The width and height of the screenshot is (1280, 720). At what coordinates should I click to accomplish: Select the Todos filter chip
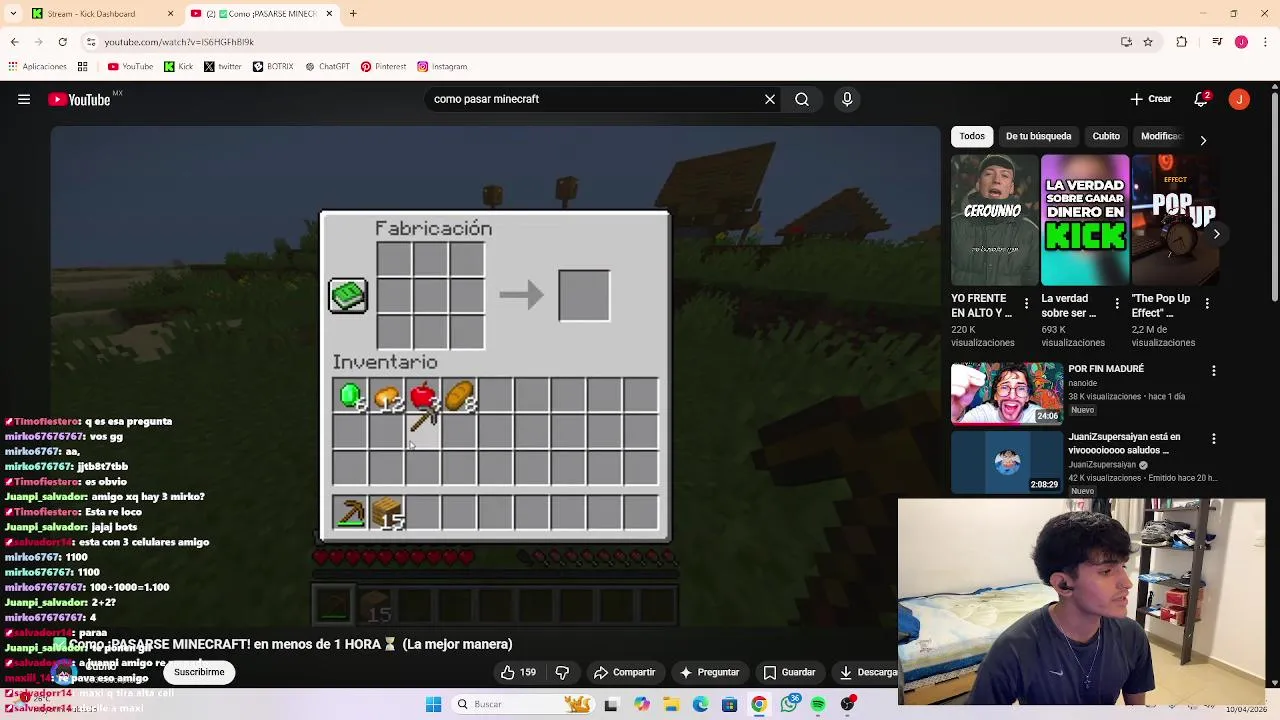pos(972,136)
